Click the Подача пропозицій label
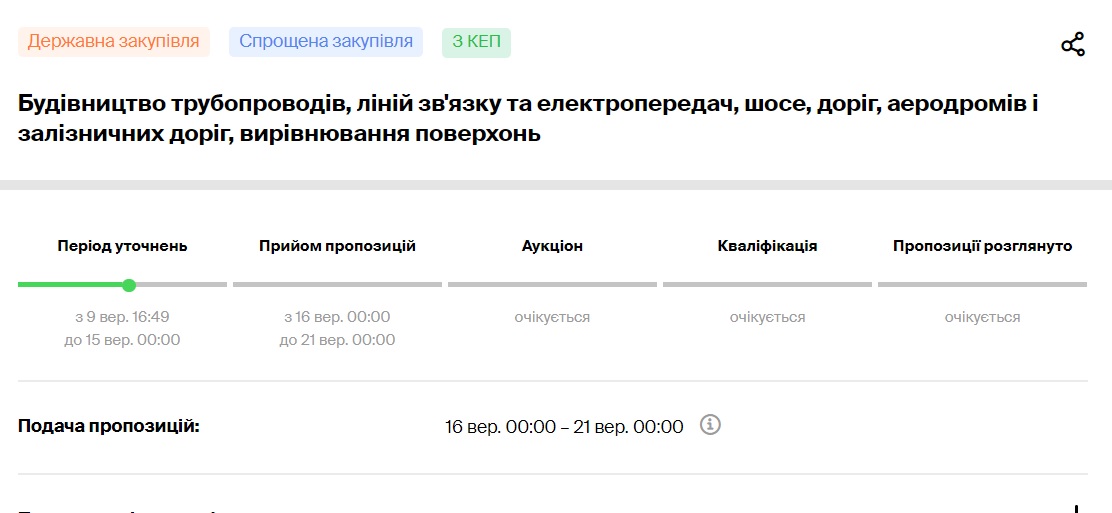Image resolution: width=1112 pixels, height=513 pixels. click(x=109, y=427)
